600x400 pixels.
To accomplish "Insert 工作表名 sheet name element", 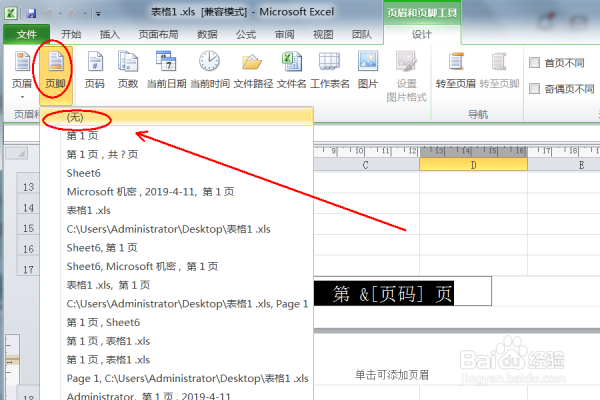I will coord(330,70).
